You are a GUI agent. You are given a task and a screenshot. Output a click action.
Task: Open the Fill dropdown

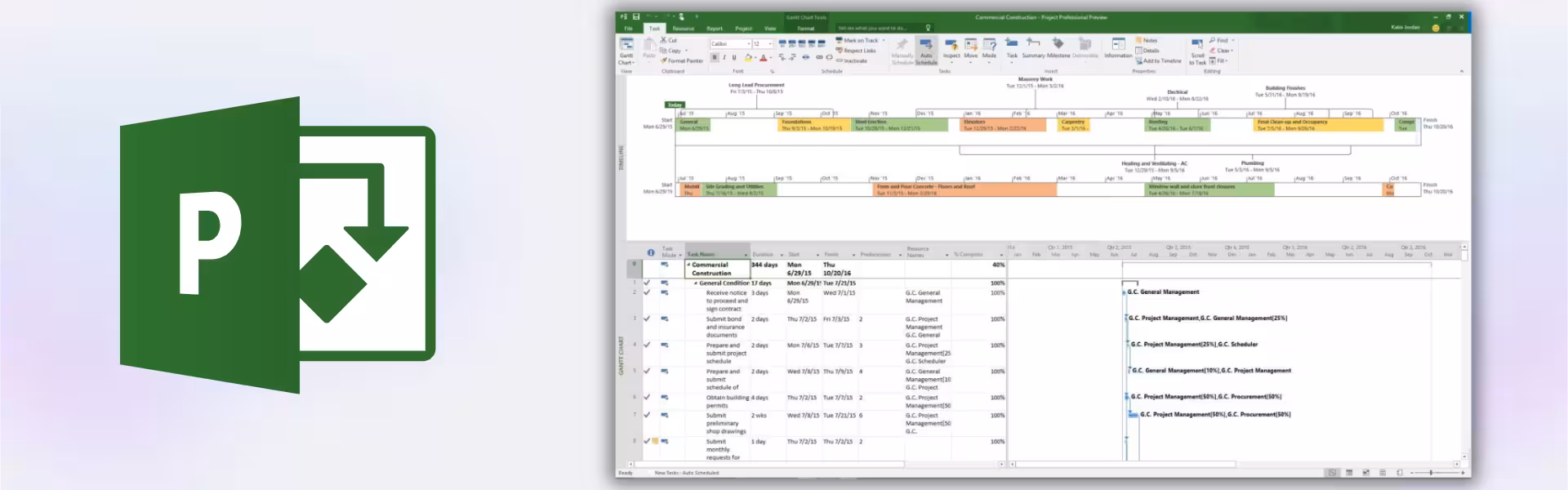[x=1227, y=60]
